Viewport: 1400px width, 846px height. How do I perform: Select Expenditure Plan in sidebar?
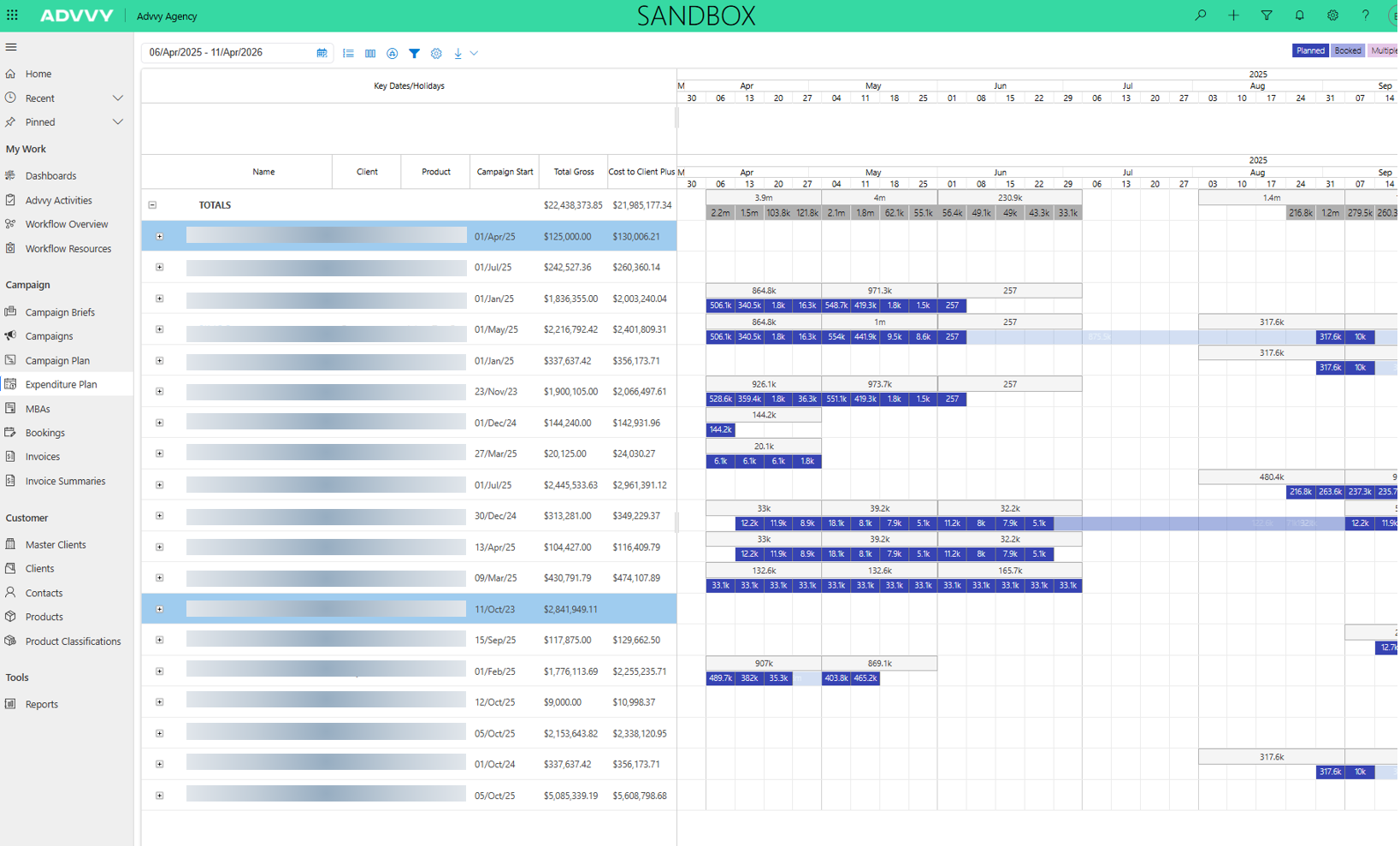pyautogui.click(x=61, y=384)
